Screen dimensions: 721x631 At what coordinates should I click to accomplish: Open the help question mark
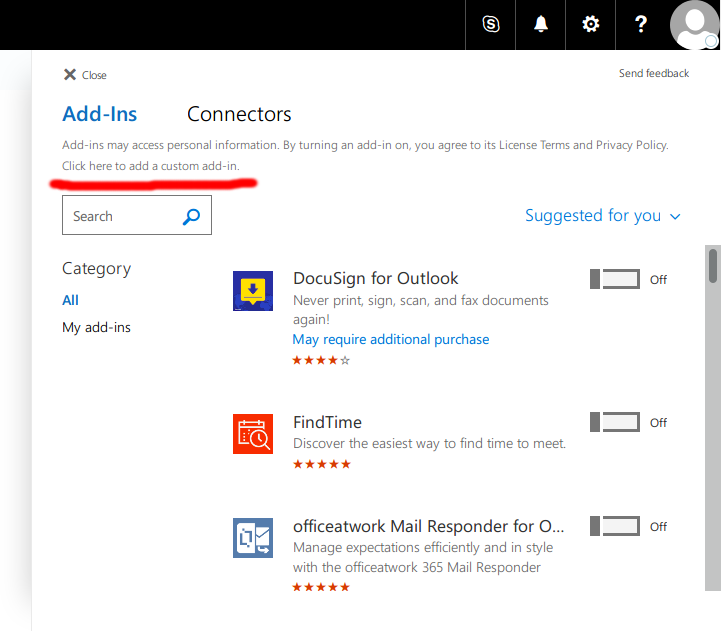pos(641,24)
